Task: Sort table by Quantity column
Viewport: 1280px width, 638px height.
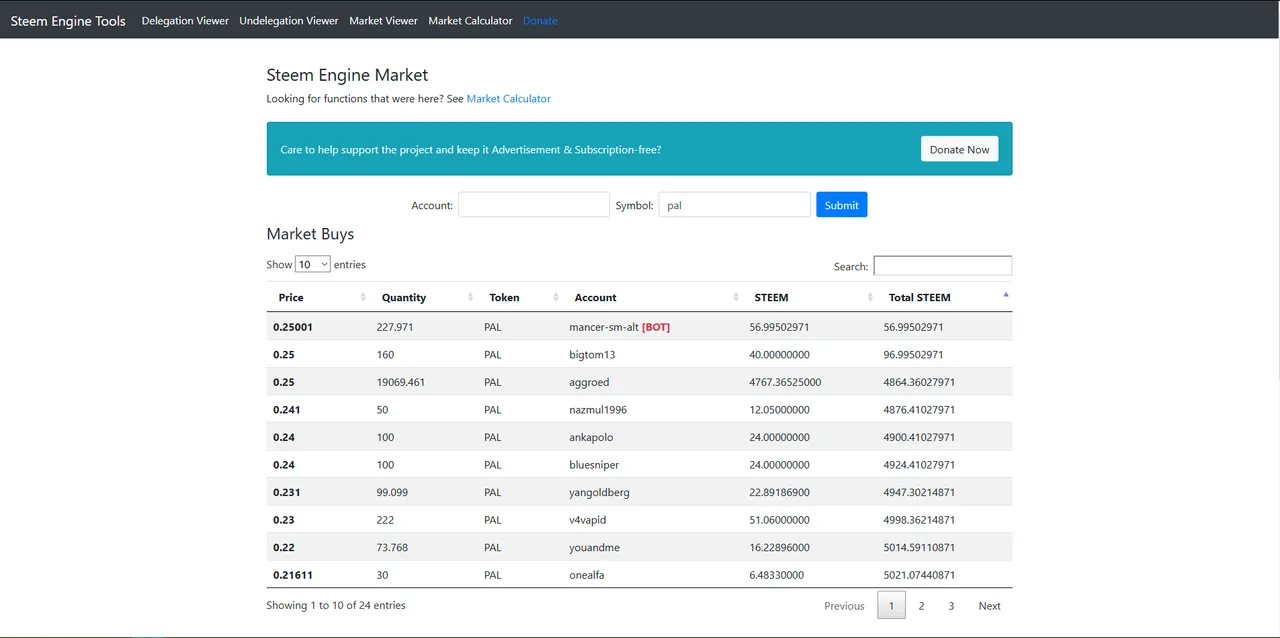Action: point(424,297)
